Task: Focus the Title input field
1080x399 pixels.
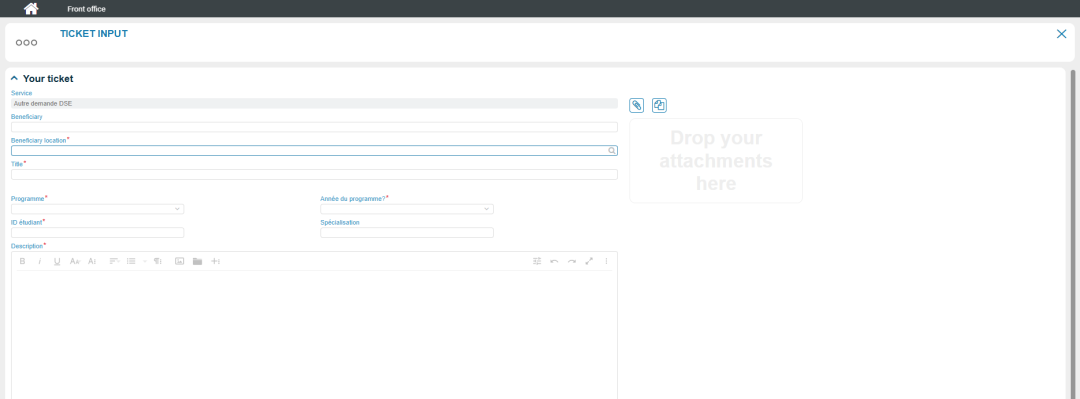Action: point(314,174)
